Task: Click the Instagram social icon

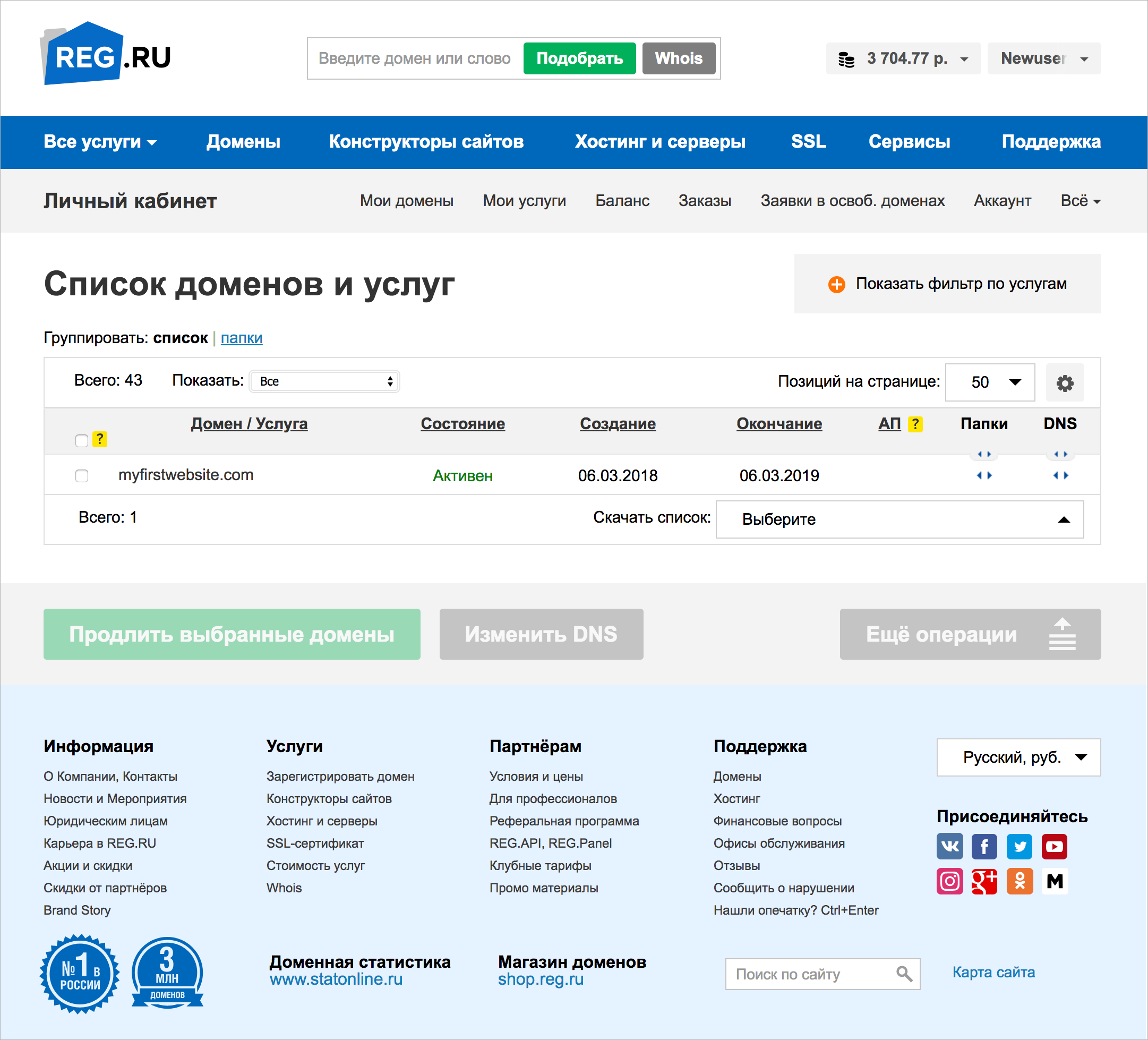Action: 950,882
